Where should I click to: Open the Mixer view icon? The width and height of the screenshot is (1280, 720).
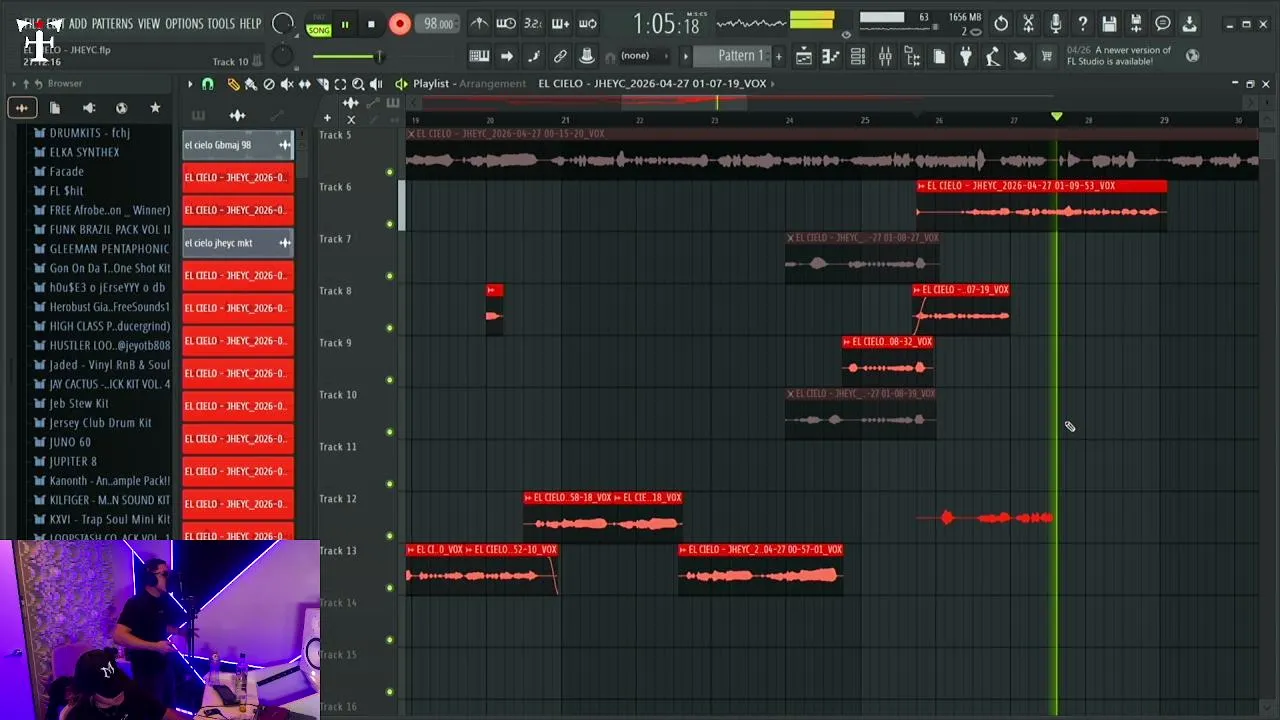885,57
